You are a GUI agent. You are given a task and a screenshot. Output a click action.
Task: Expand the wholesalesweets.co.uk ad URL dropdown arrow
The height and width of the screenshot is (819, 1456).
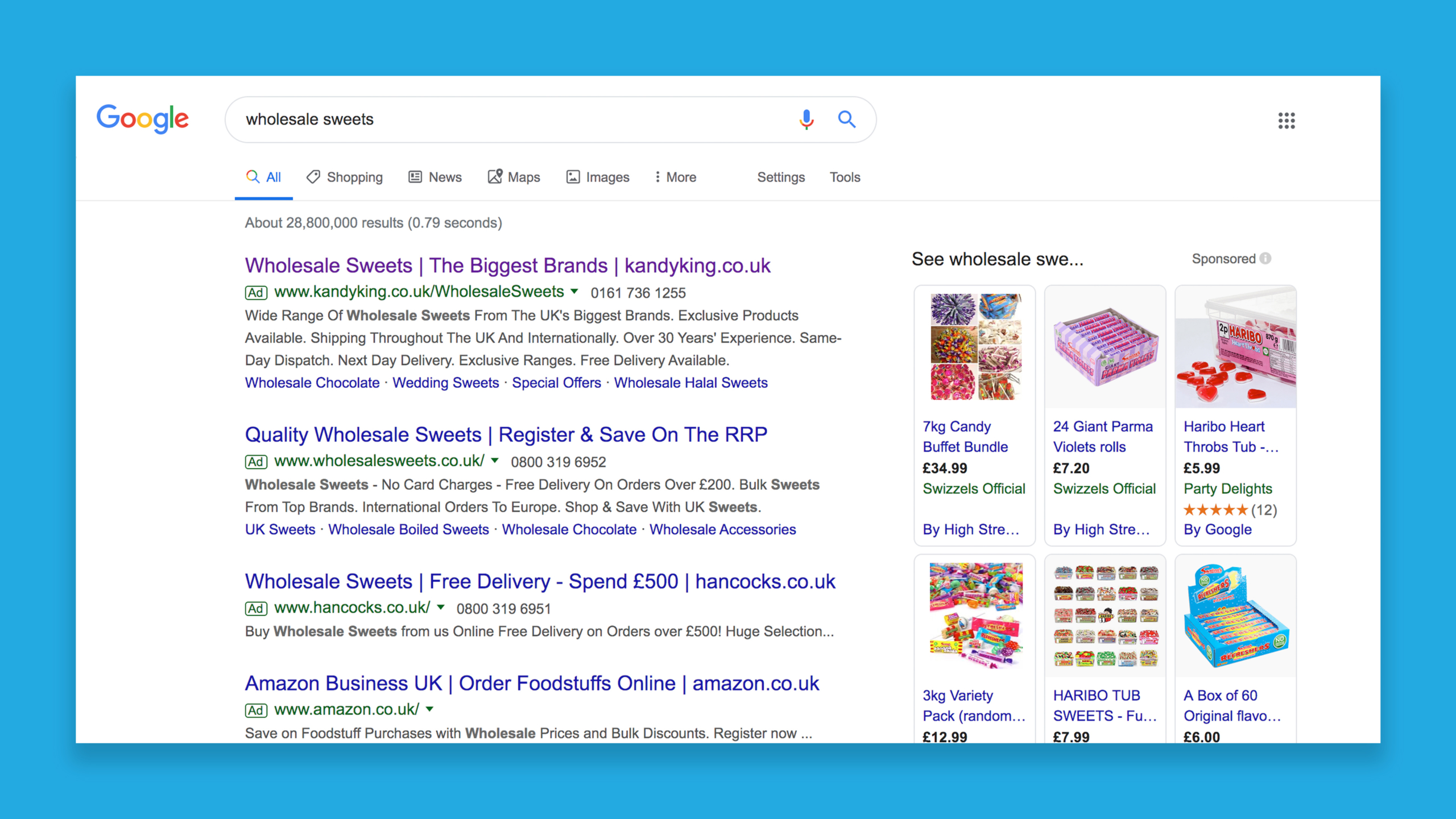click(495, 461)
